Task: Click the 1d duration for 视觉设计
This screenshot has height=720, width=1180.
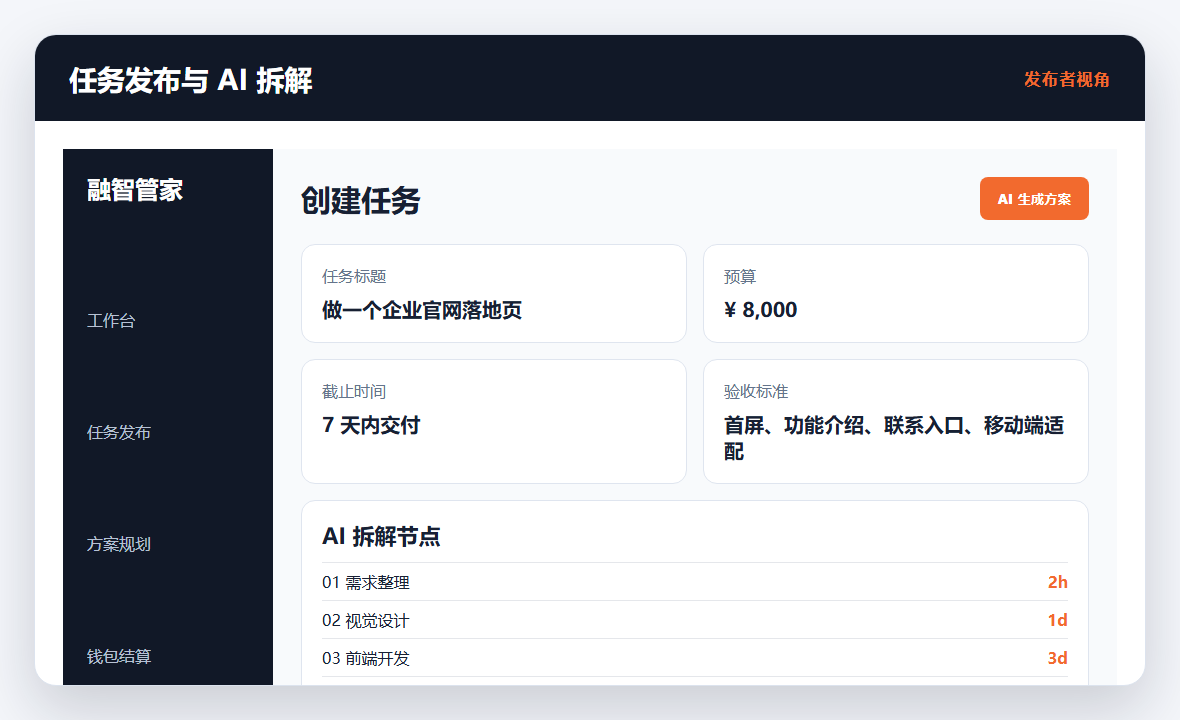Action: point(1057,620)
